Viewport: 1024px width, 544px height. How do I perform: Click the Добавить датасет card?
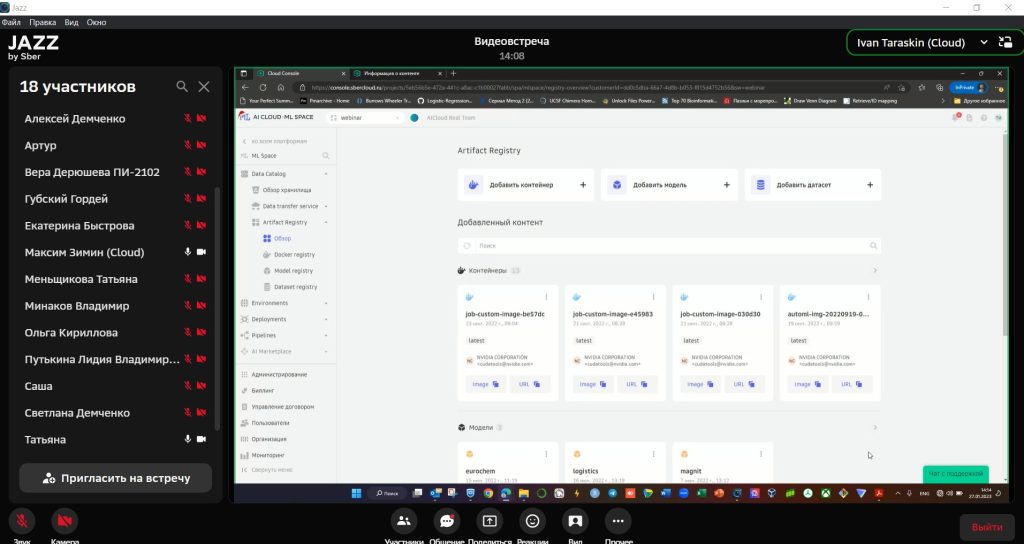pos(812,185)
